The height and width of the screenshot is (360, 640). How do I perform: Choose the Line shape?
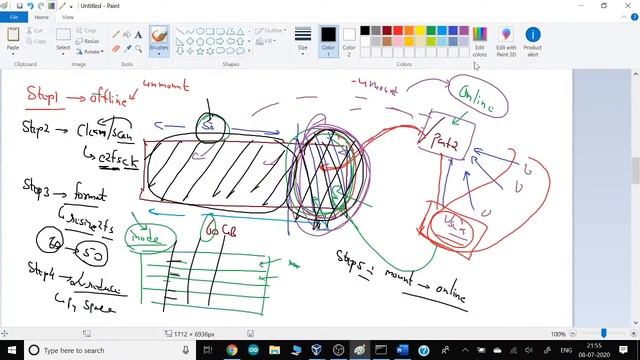coord(180,31)
